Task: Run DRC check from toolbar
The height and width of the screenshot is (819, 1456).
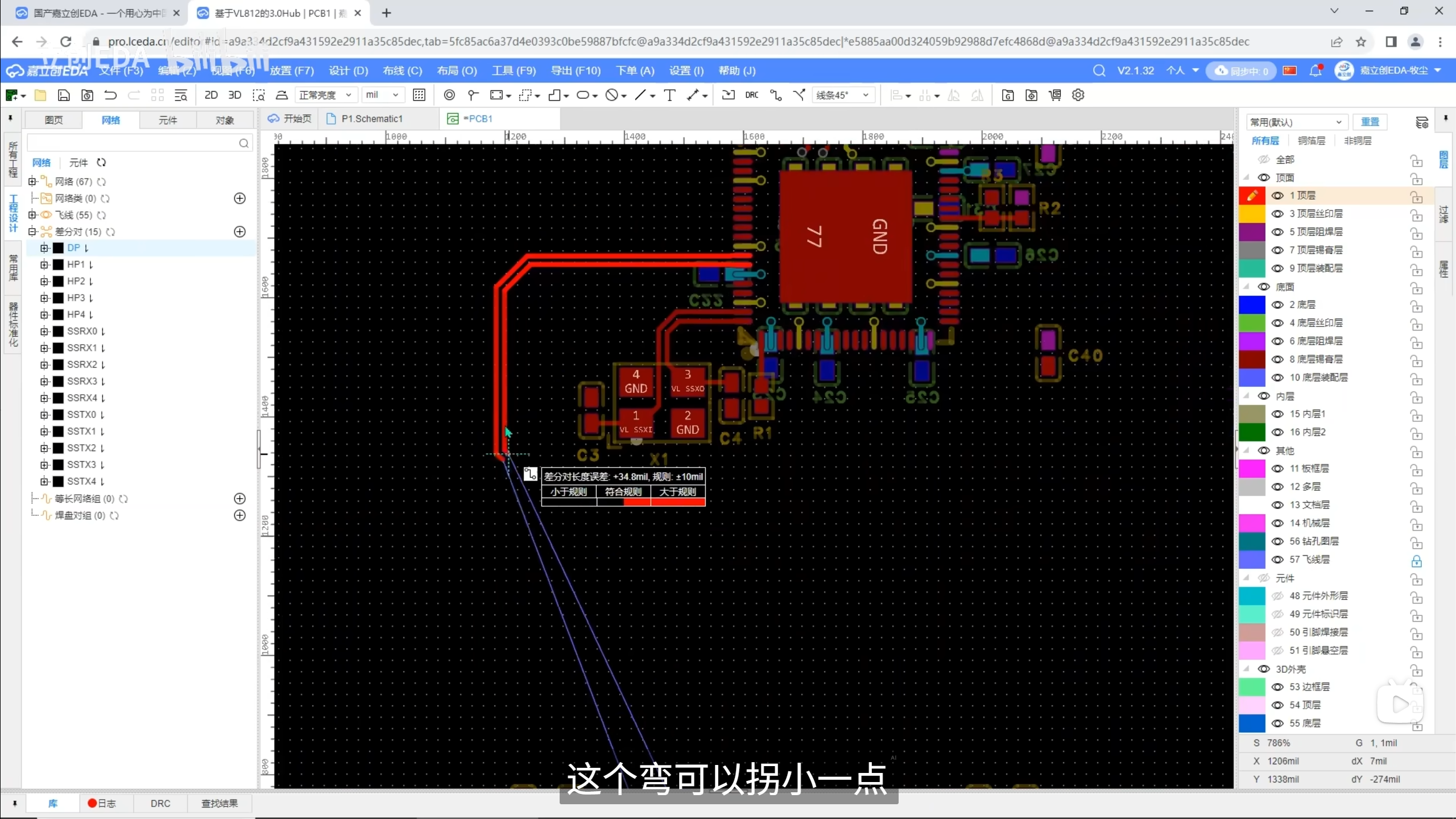Action: (x=751, y=95)
